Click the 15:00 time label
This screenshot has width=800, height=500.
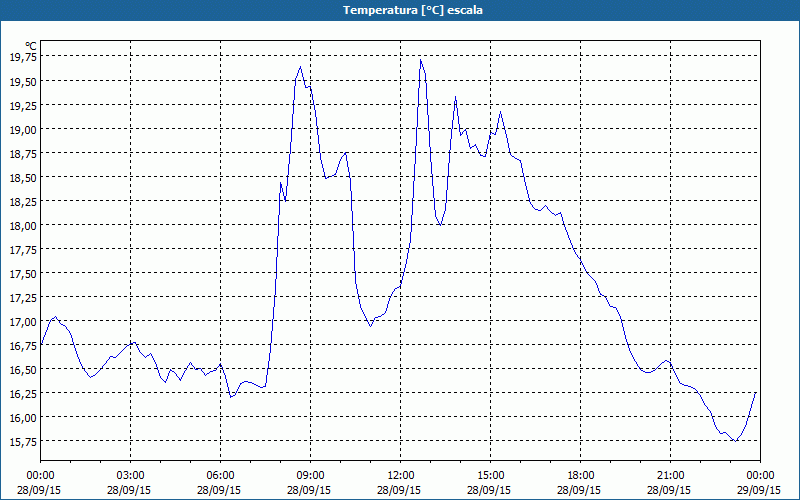point(491,475)
